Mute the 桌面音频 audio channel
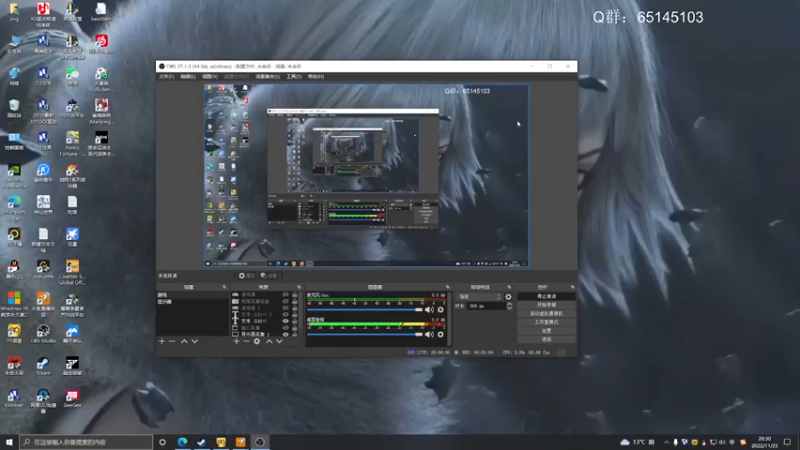The image size is (800, 450). click(x=429, y=334)
